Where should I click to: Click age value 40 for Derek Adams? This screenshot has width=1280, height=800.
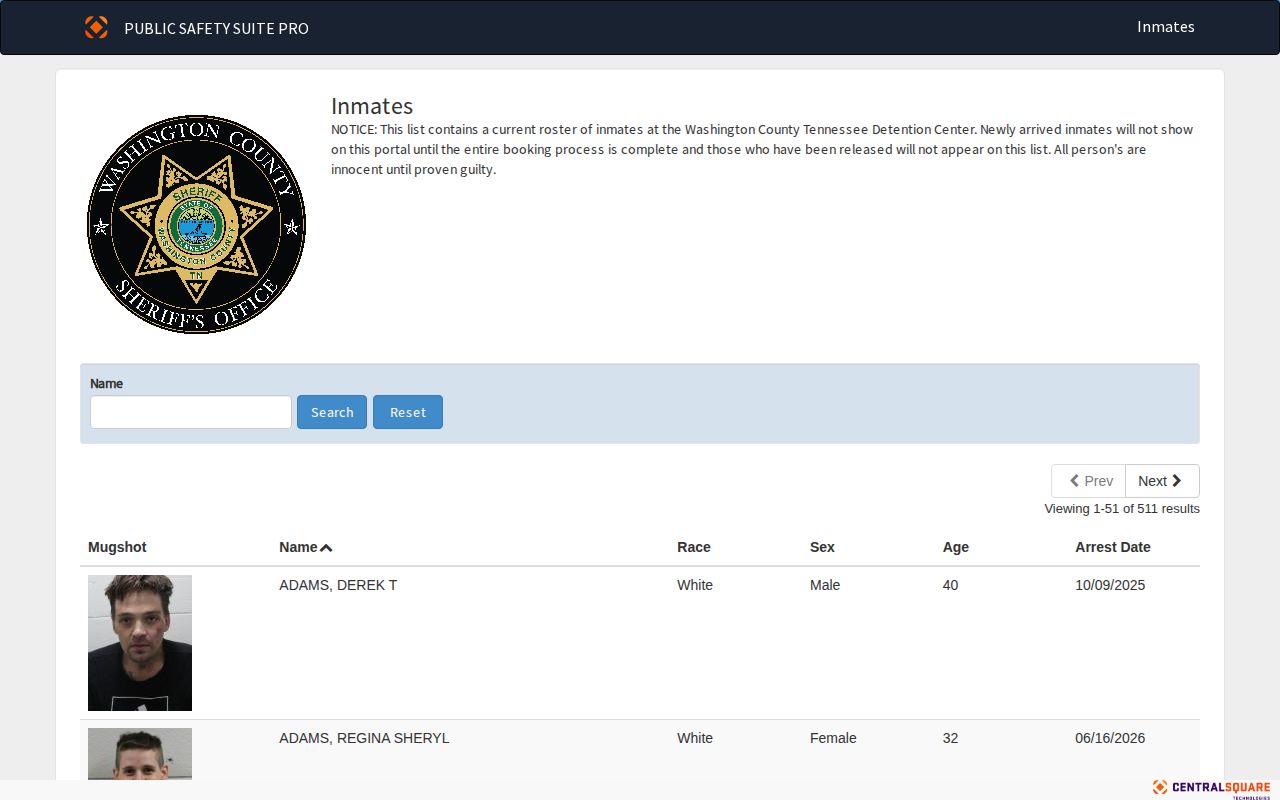(951, 585)
